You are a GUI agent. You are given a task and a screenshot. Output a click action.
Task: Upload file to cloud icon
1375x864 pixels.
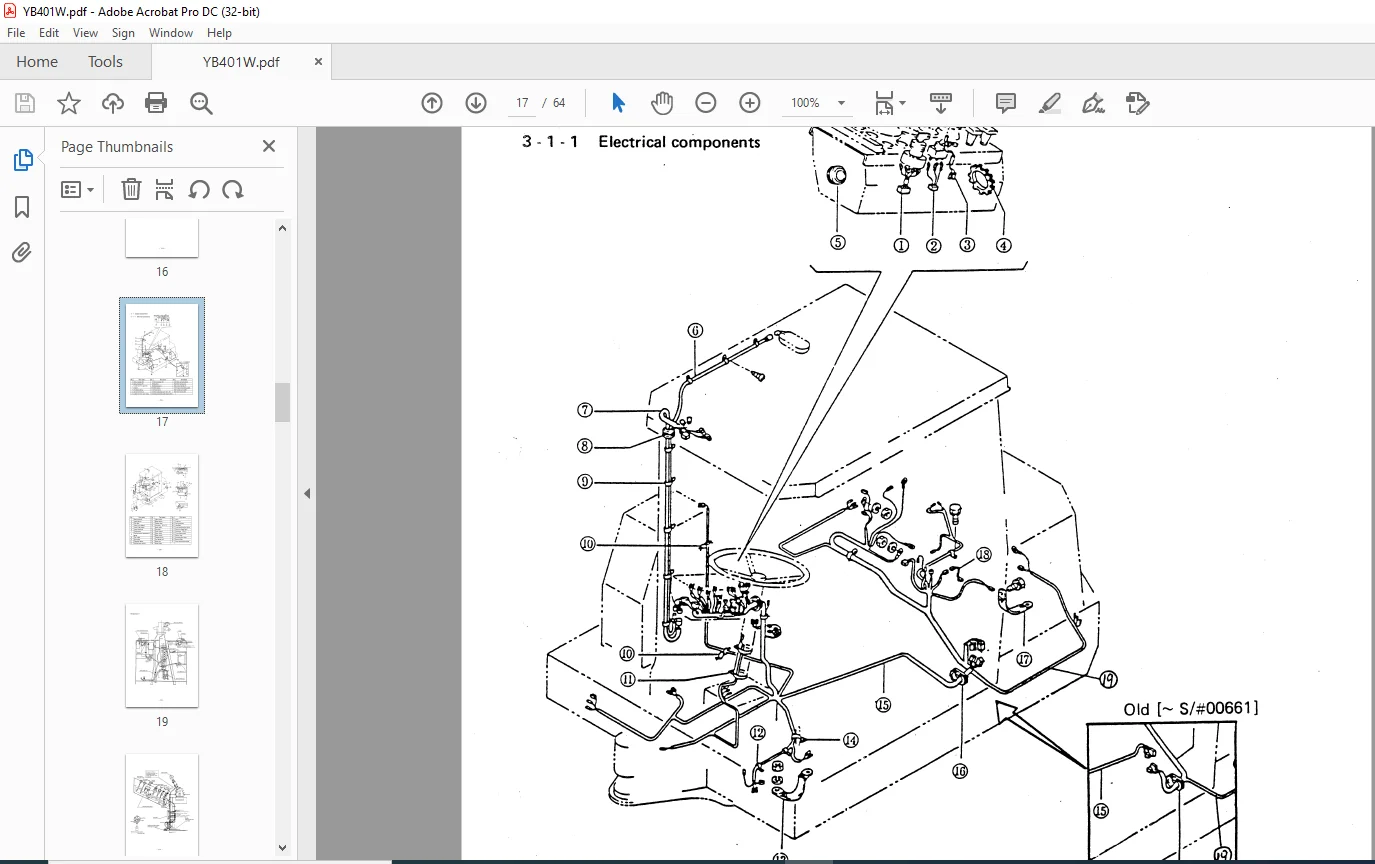pos(113,103)
